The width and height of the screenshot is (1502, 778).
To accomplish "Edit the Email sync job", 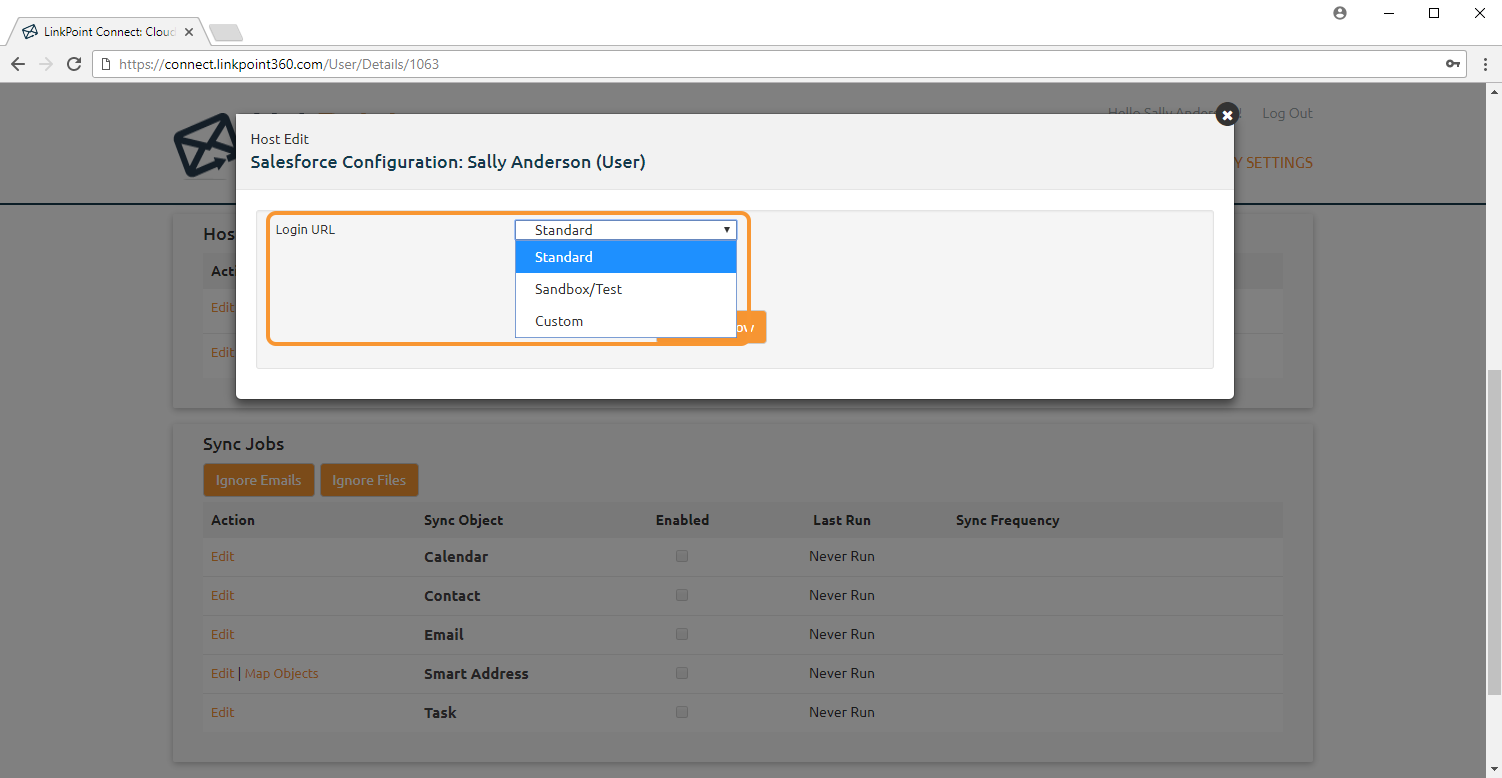I will [x=222, y=634].
